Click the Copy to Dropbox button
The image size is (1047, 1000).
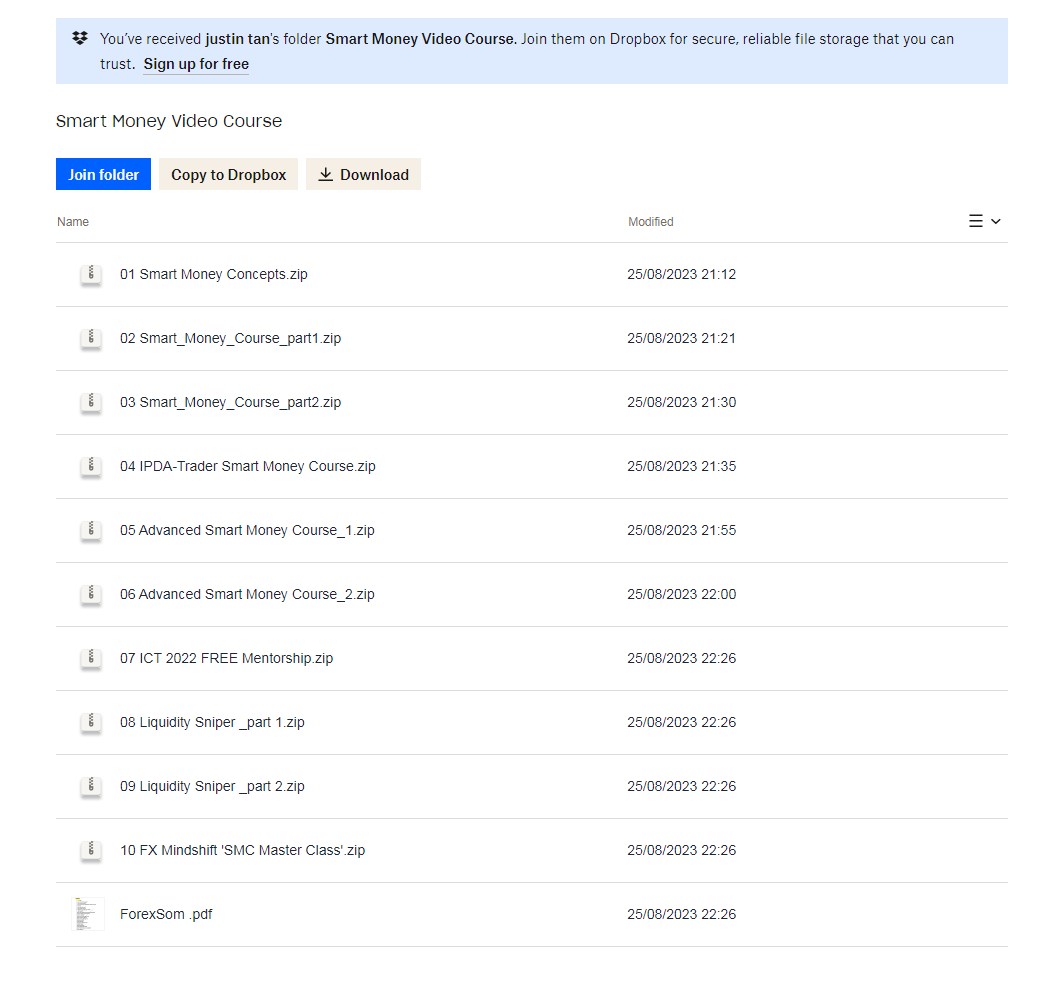pos(228,175)
